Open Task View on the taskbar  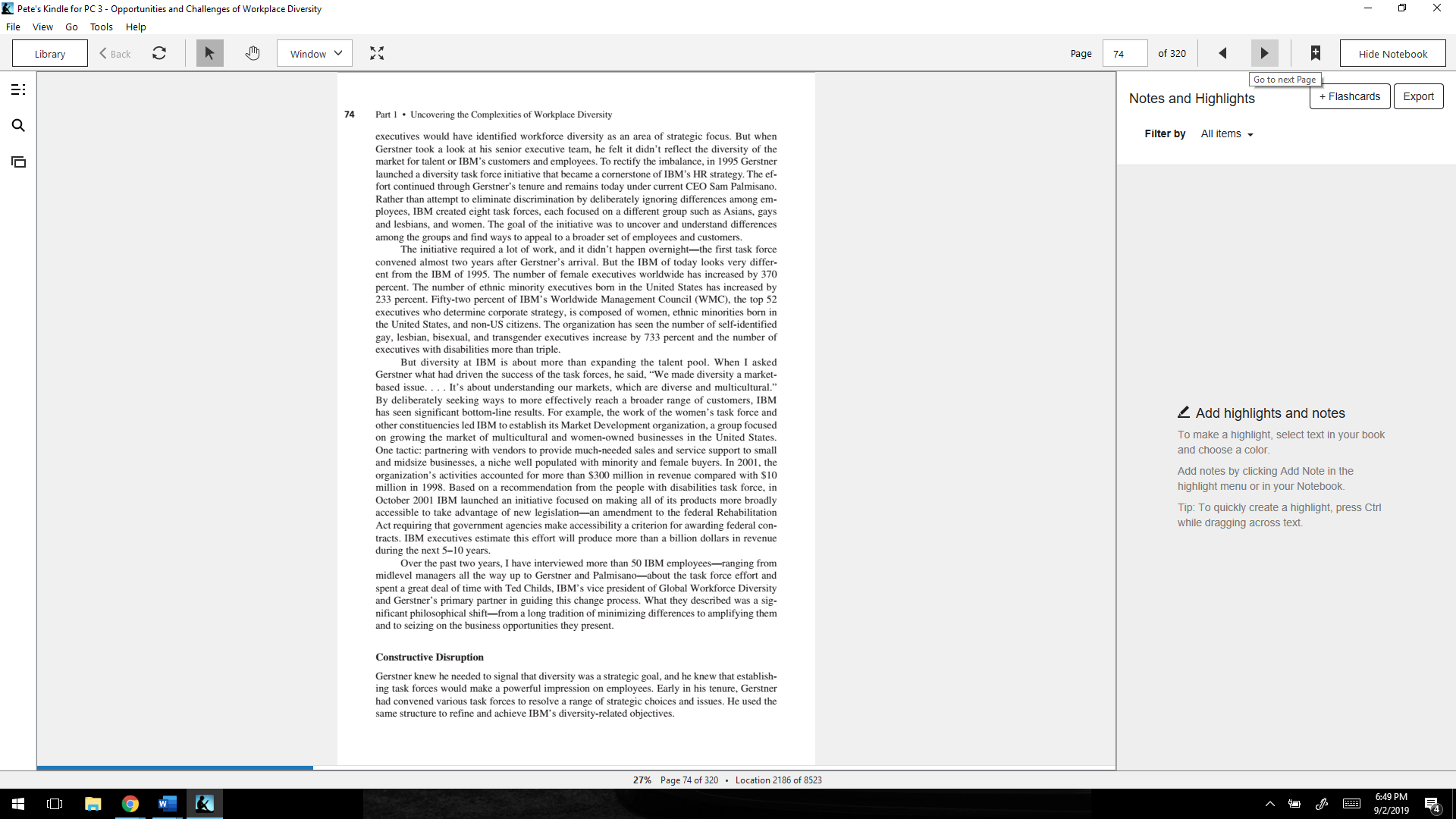click(55, 804)
